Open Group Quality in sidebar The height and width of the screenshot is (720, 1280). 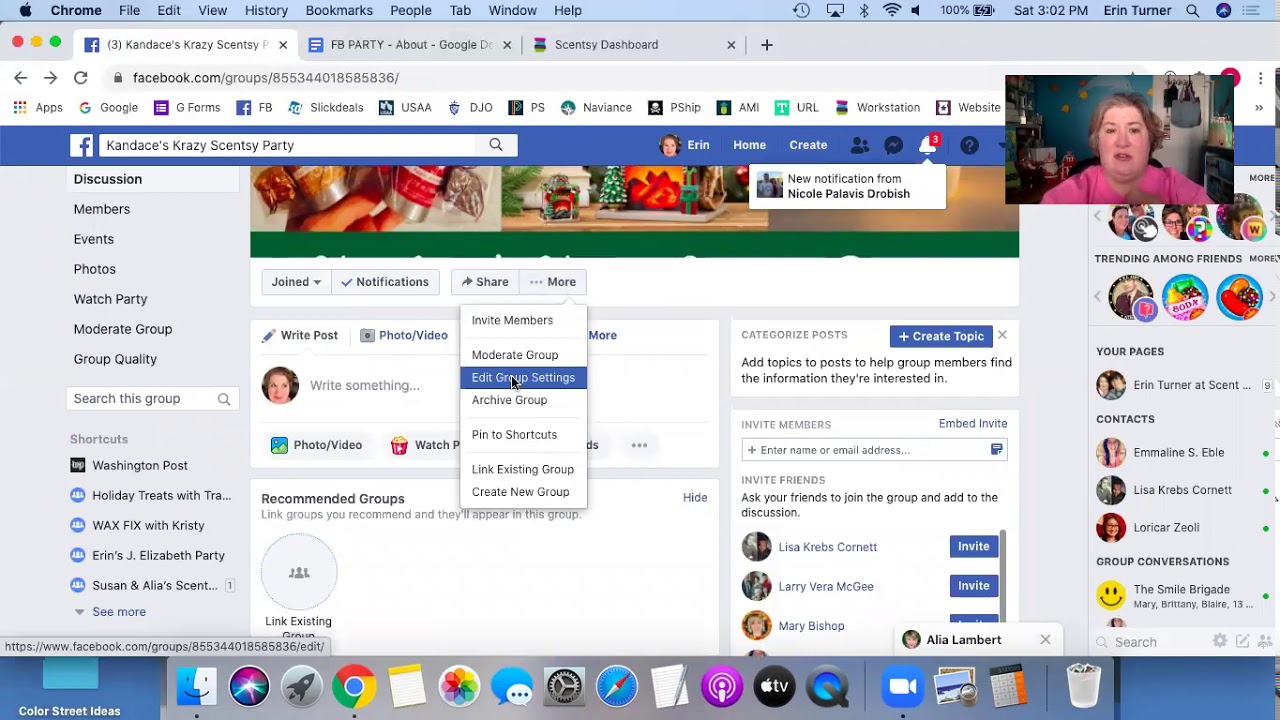pyautogui.click(x=115, y=359)
